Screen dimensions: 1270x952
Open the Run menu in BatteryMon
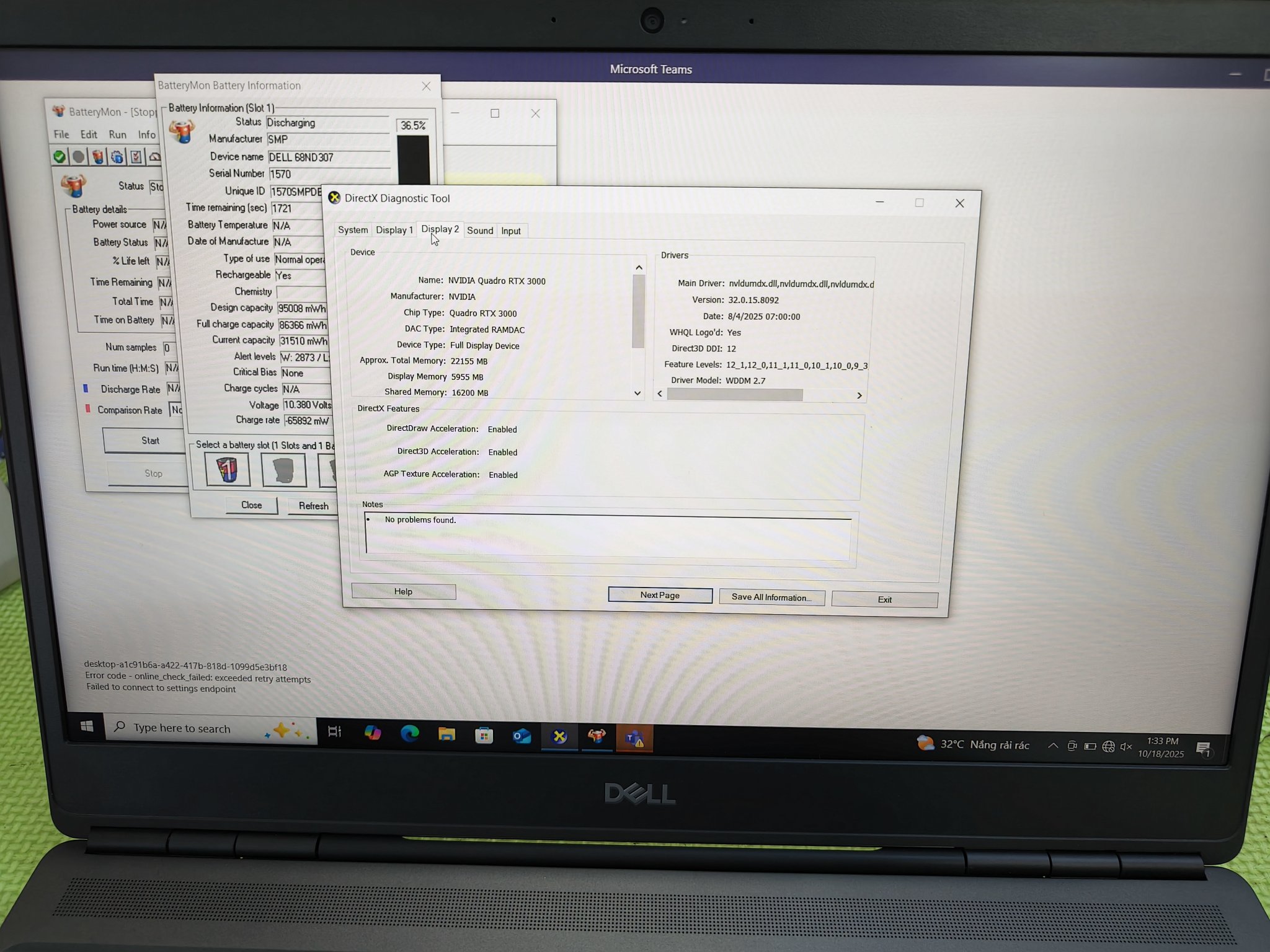[117, 134]
